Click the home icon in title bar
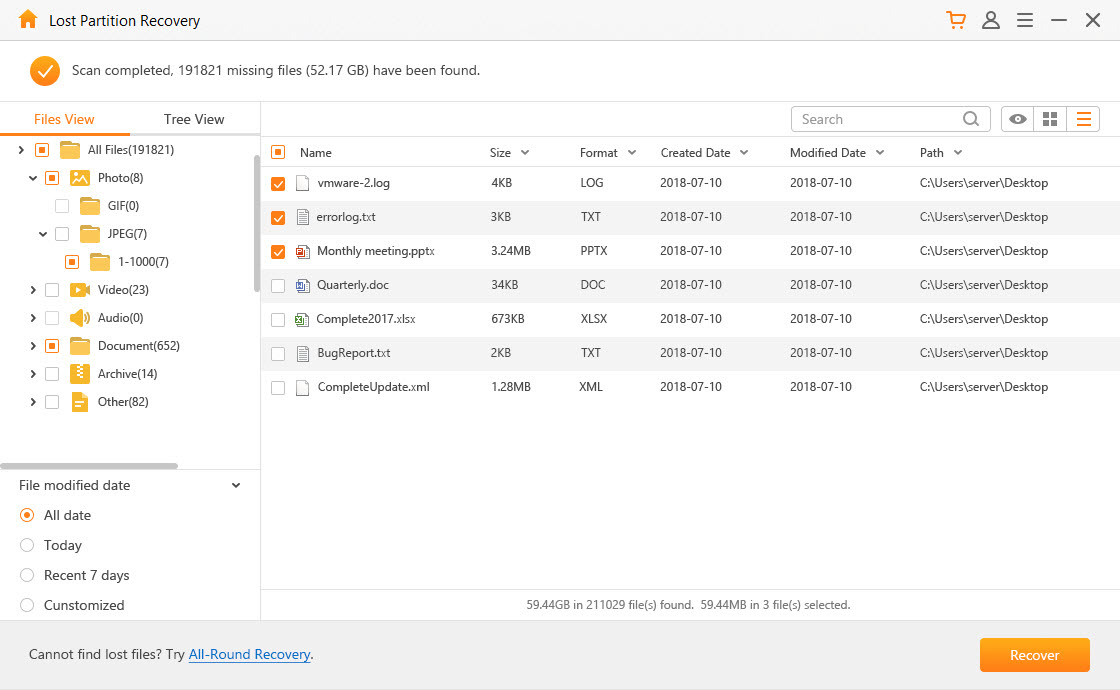 (27, 20)
